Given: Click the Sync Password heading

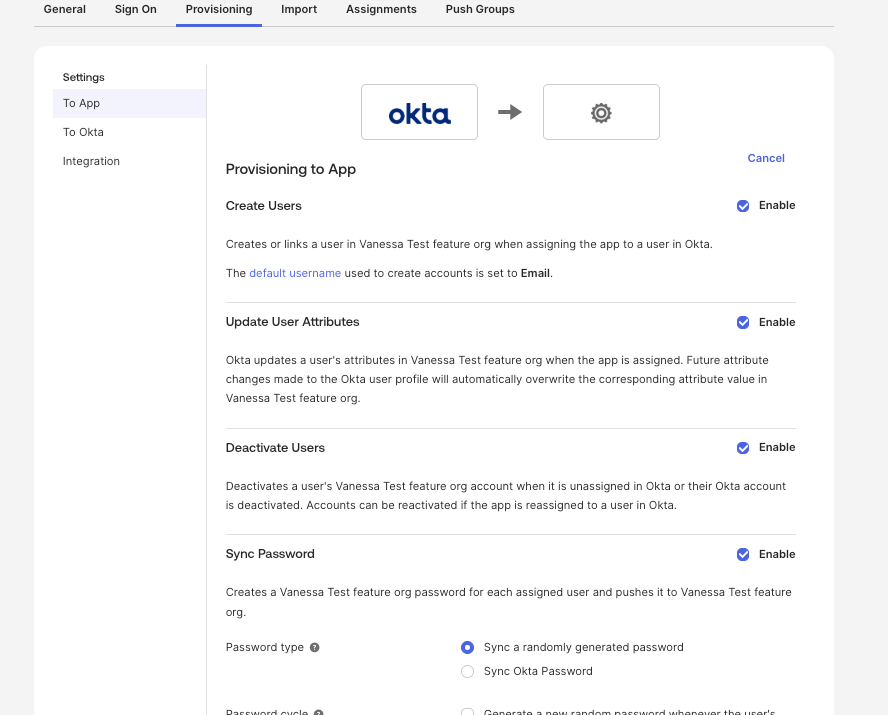Looking at the screenshot, I should (270, 554).
